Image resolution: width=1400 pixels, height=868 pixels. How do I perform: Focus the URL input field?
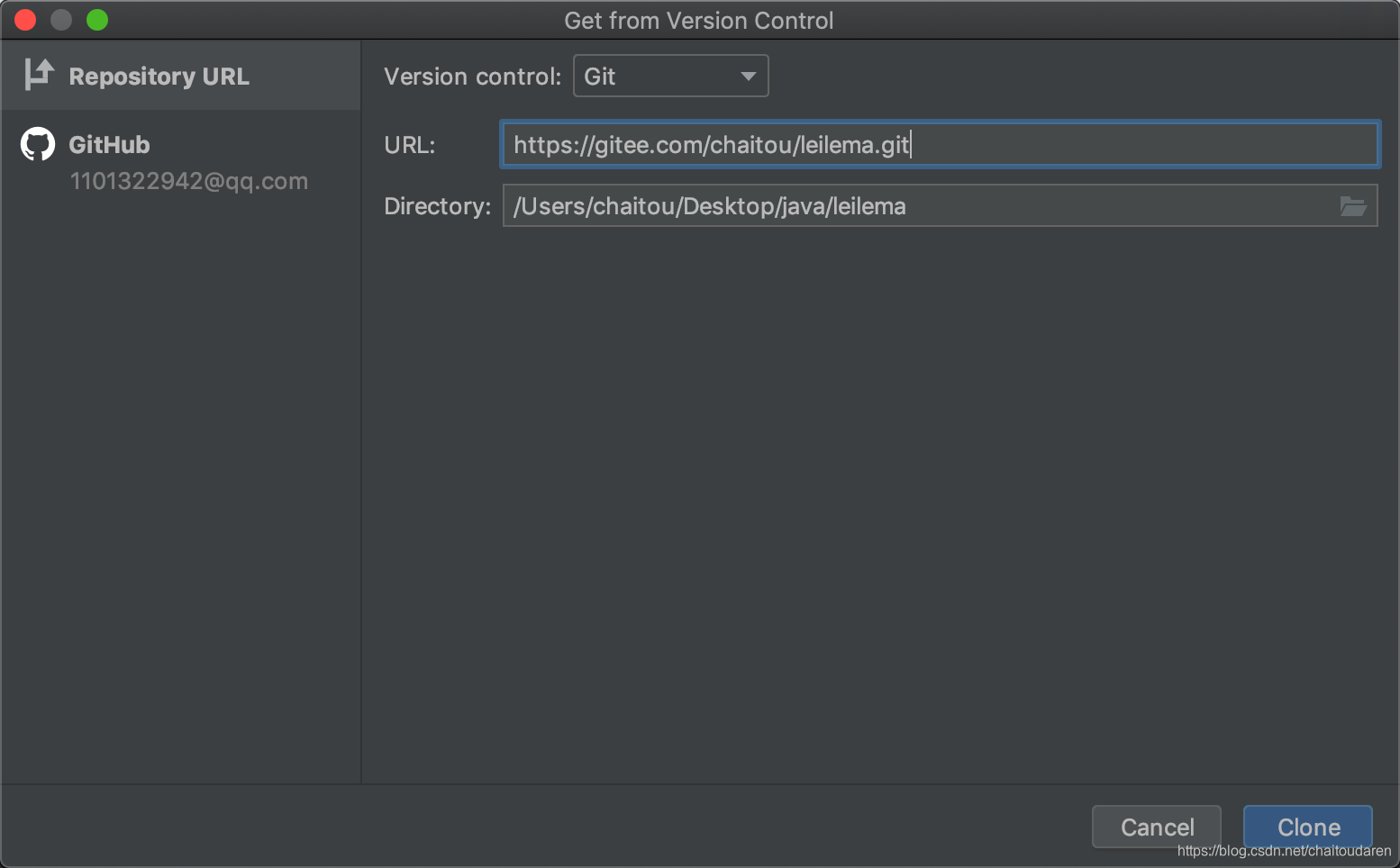tap(940, 144)
